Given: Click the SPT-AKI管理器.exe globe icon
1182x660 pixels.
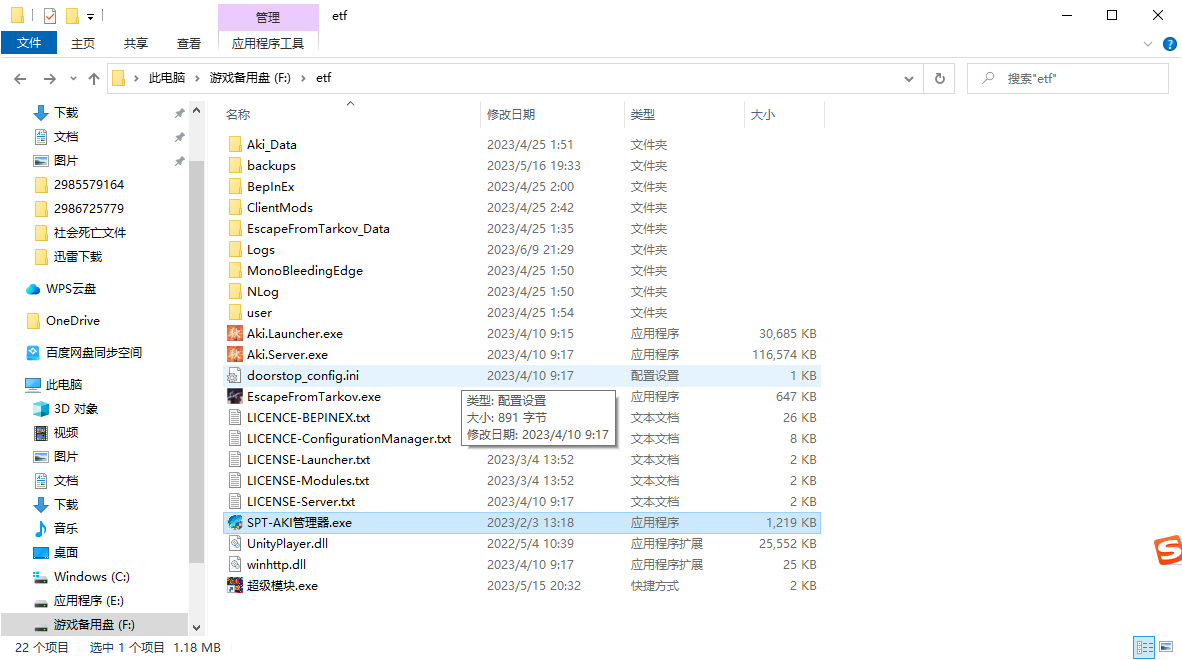Looking at the screenshot, I should coord(235,523).
